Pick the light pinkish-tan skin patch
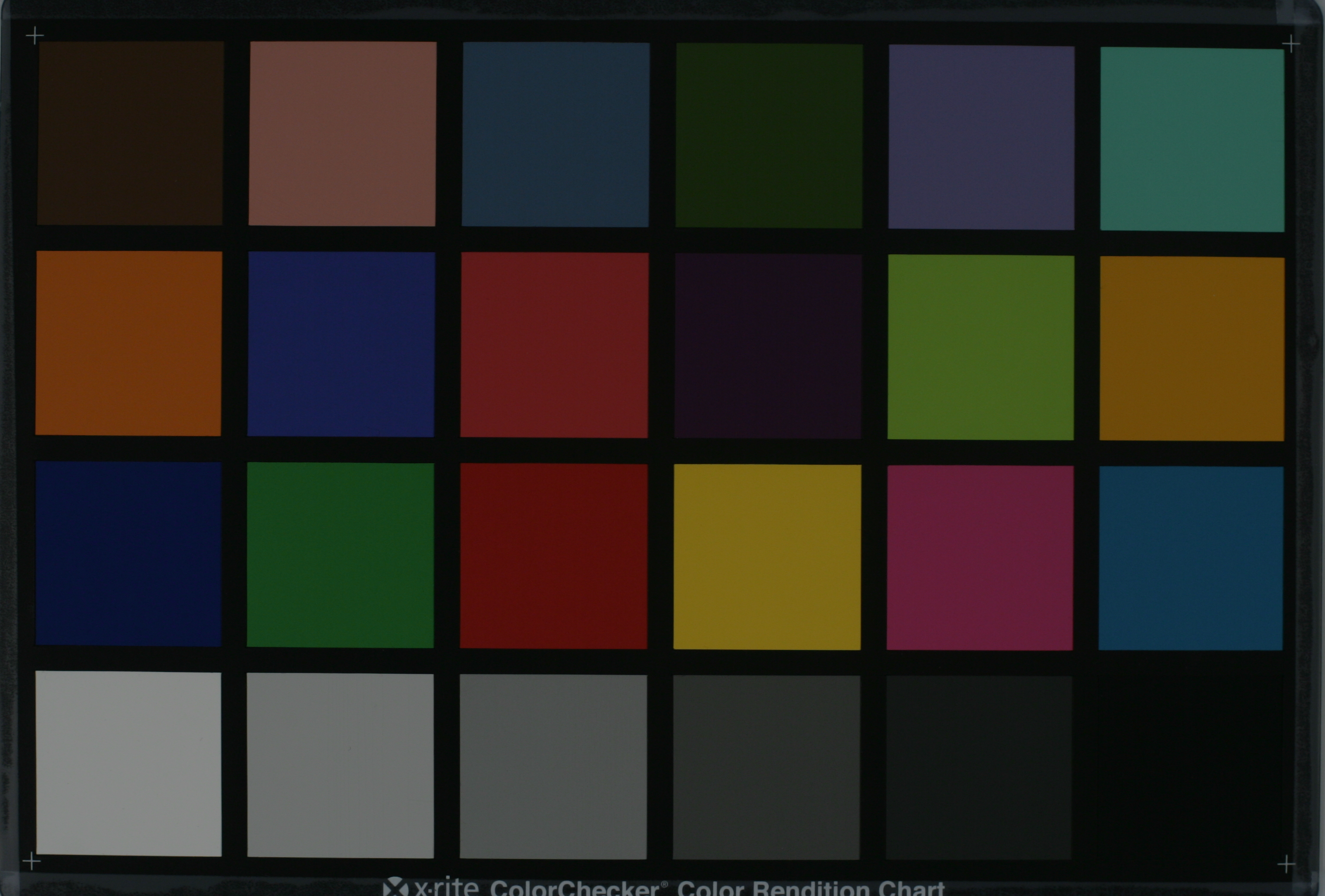Screen dimensions: 1325x896 click(342, 134)
